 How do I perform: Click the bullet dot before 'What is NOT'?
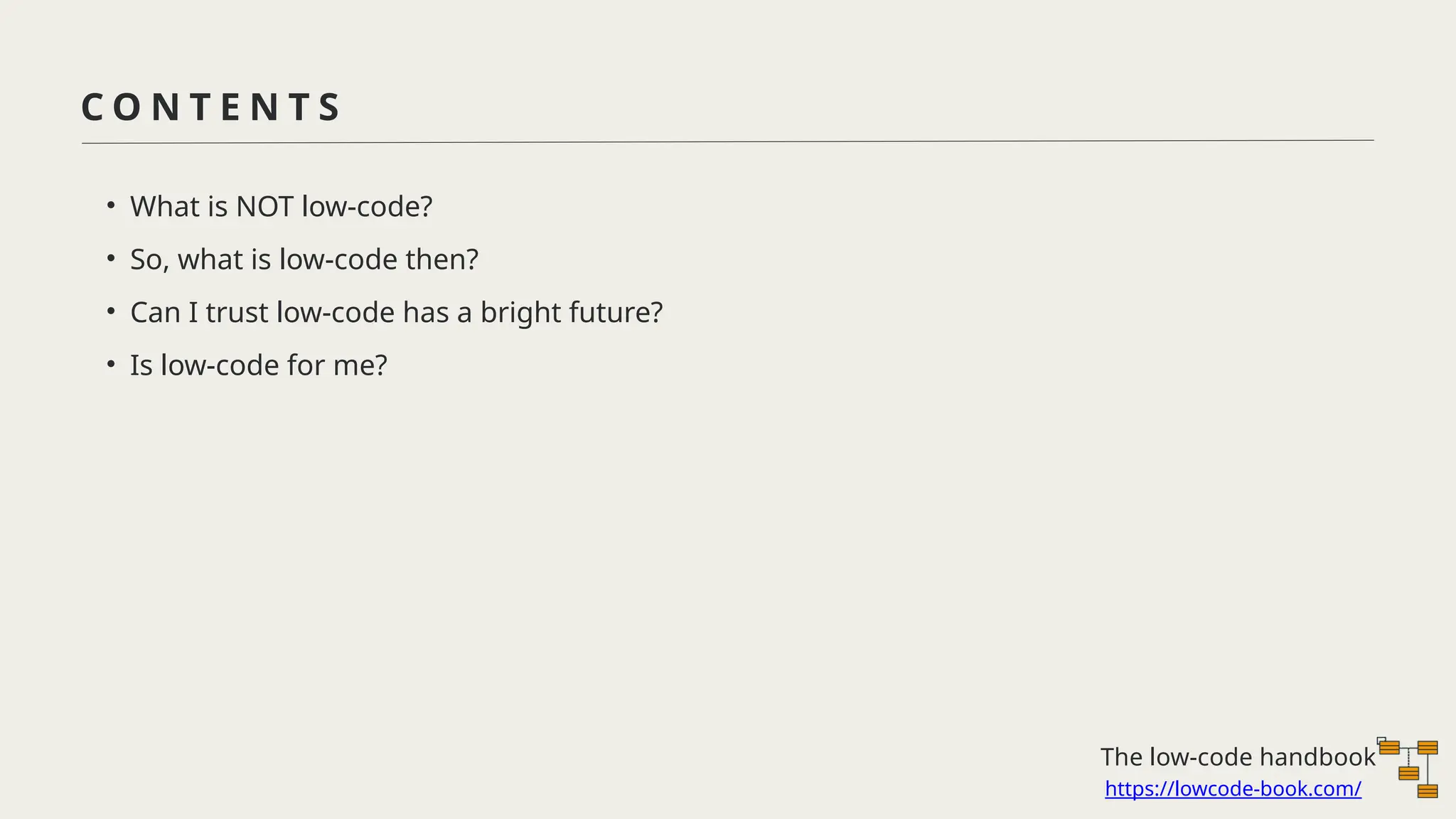tap(111, 206)
